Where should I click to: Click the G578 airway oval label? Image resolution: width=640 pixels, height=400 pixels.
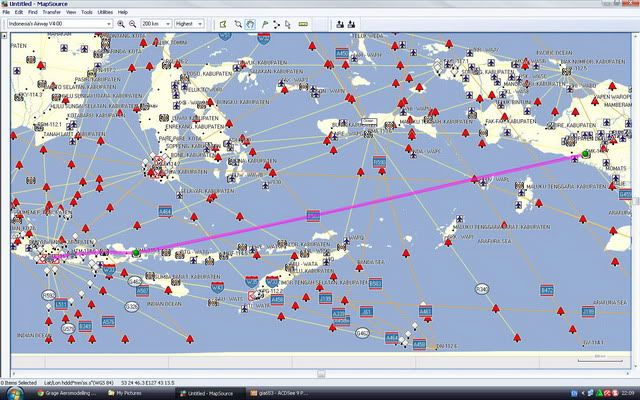[x=68, y=328]
